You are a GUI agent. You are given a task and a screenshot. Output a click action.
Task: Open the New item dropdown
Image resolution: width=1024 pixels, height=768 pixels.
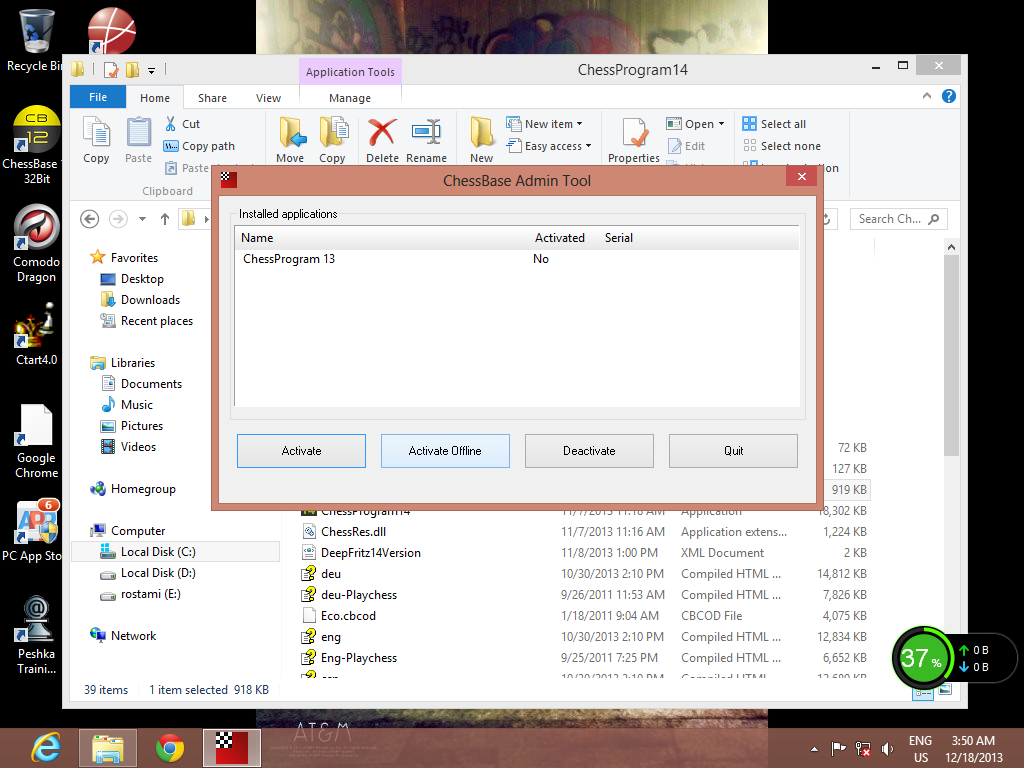545,123
